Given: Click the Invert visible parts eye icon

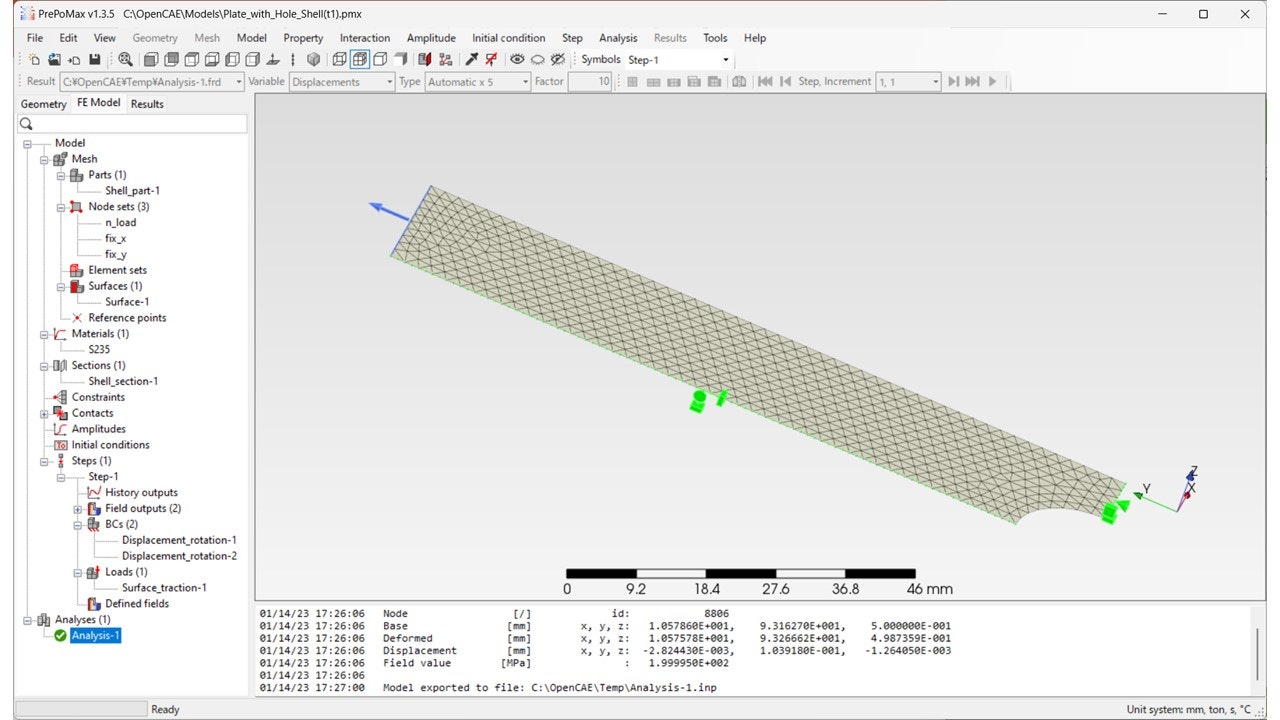Looking at the screenshot, I should click(558, 59).
